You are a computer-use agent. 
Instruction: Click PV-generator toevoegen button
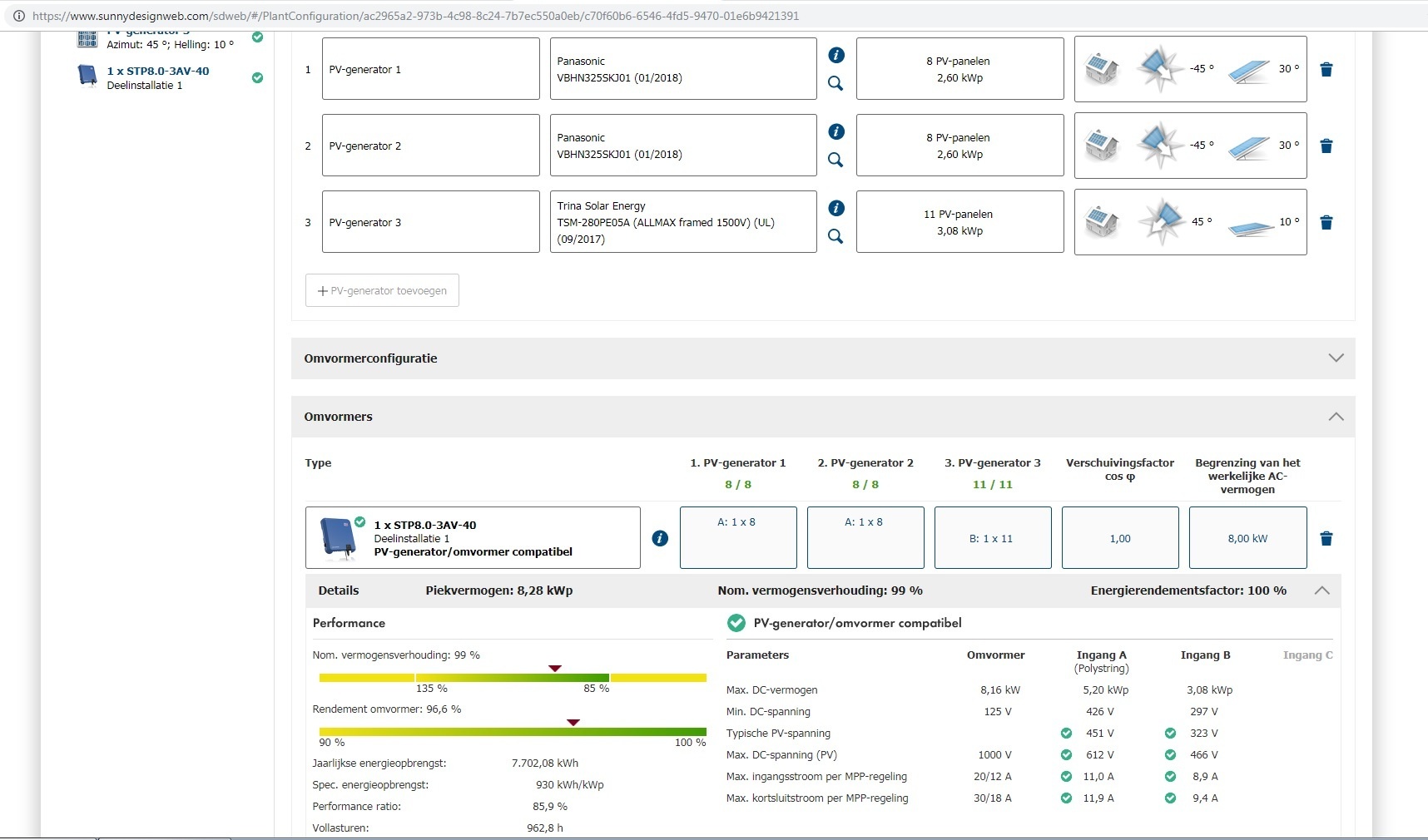pyautogui.click(x=382, y=290)
